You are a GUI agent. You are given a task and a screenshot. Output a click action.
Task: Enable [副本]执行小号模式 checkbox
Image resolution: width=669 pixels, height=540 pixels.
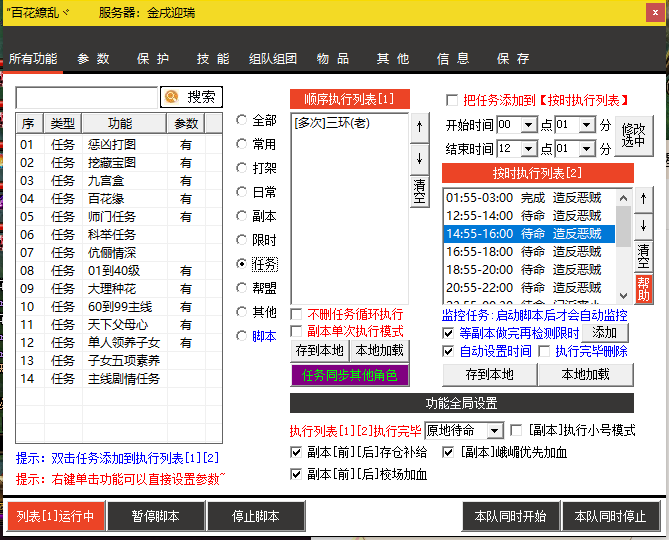pyautogui.click(x=516, y=430)
